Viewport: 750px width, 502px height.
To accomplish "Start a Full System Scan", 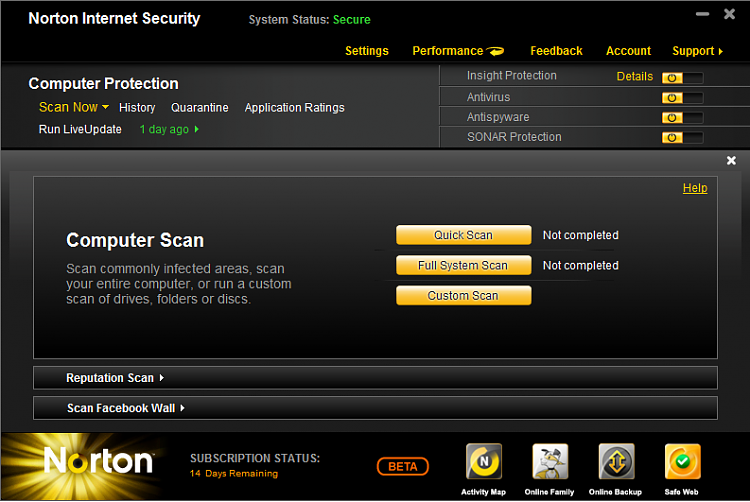I will (x=463, y=265).
